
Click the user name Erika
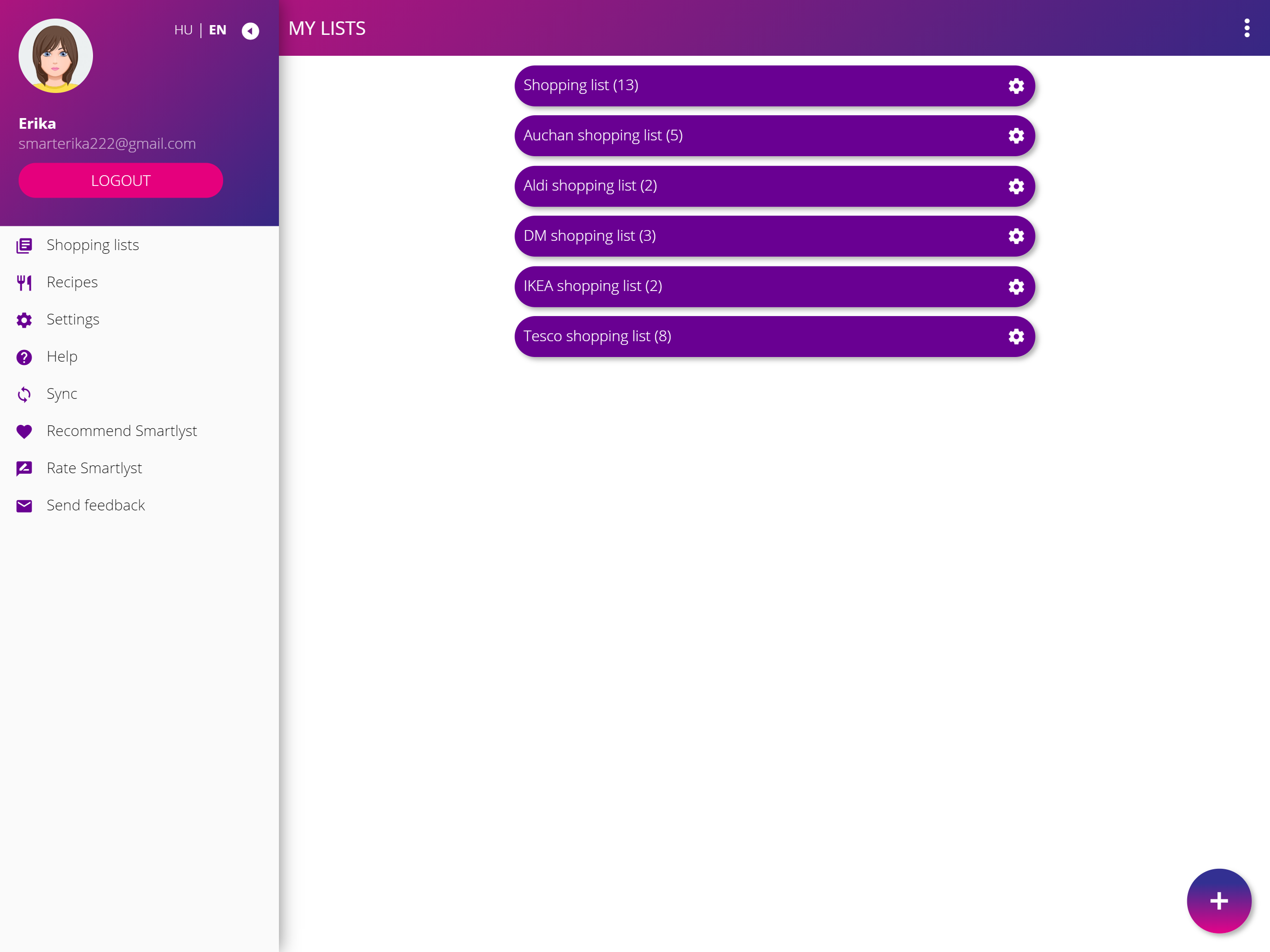pyautogui.click(x=37, y=124)
